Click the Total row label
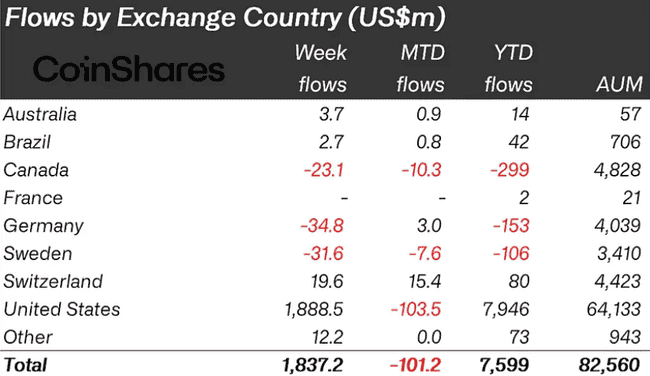 point(25,365)
